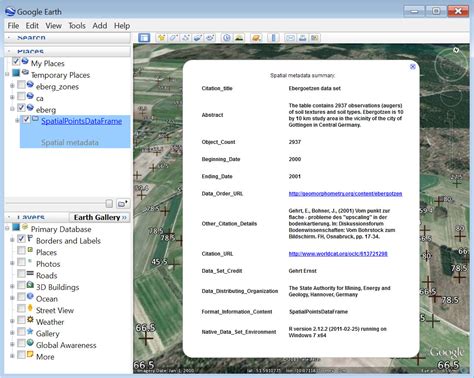This screenshot has width=474, height=378.
Task: Enable the 3D Buildings layer checkbox
Action: pos(21,285)
